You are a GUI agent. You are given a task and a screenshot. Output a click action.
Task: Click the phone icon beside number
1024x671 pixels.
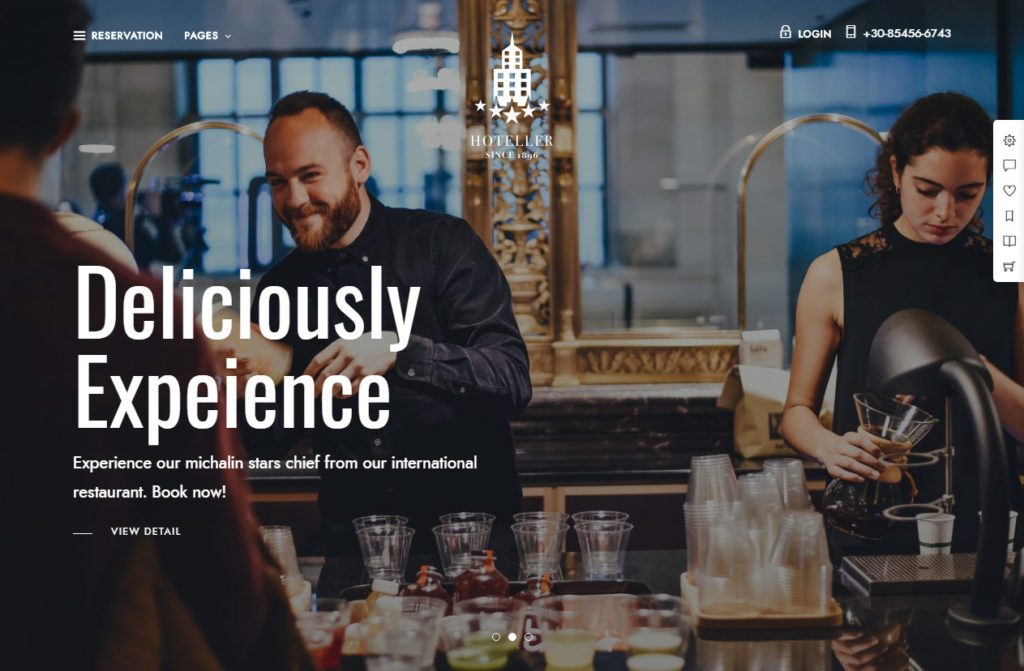tap(850, 32)
